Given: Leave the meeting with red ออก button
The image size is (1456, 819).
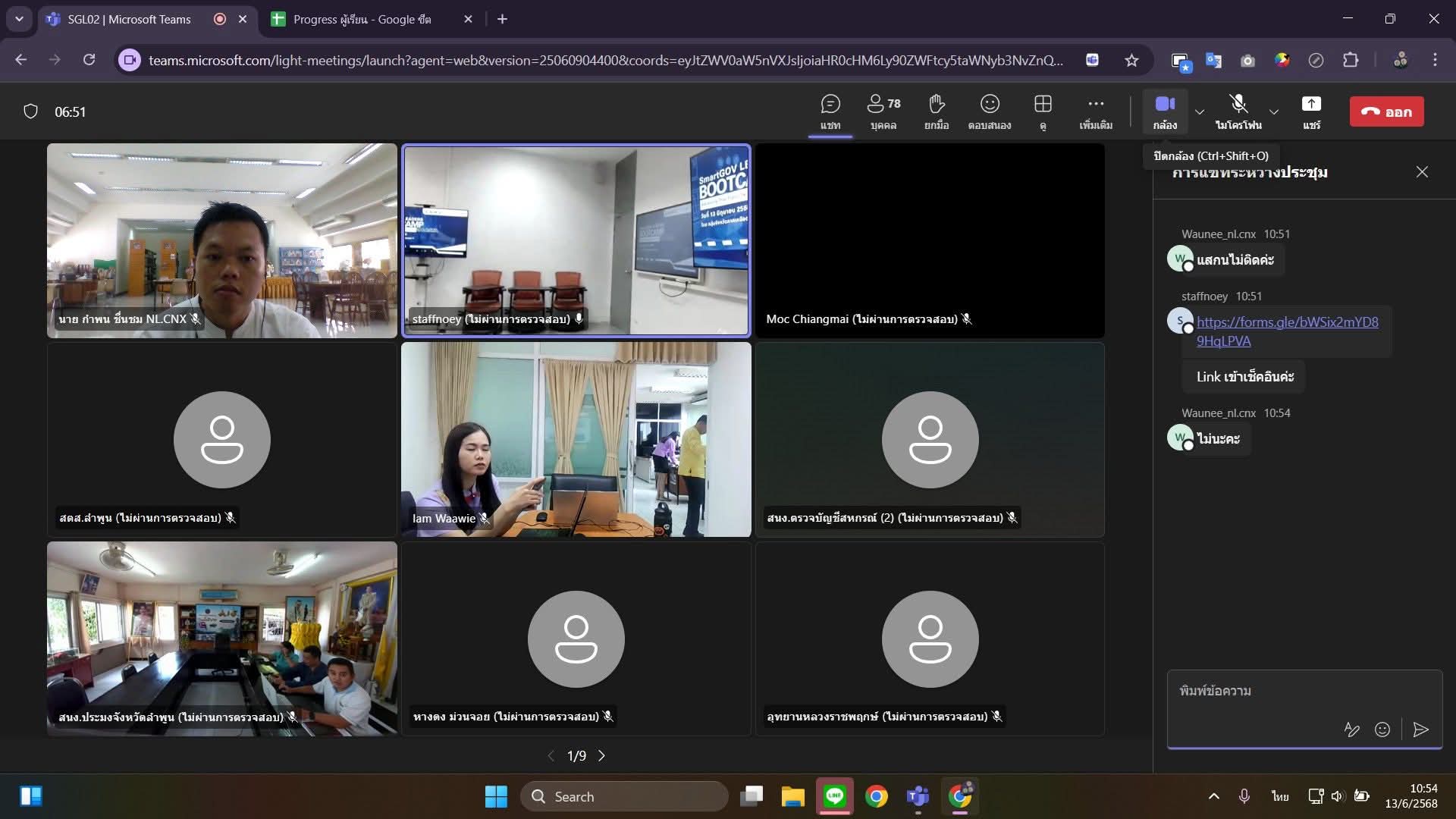Looking at the screenshot, I should point(1386,111).
